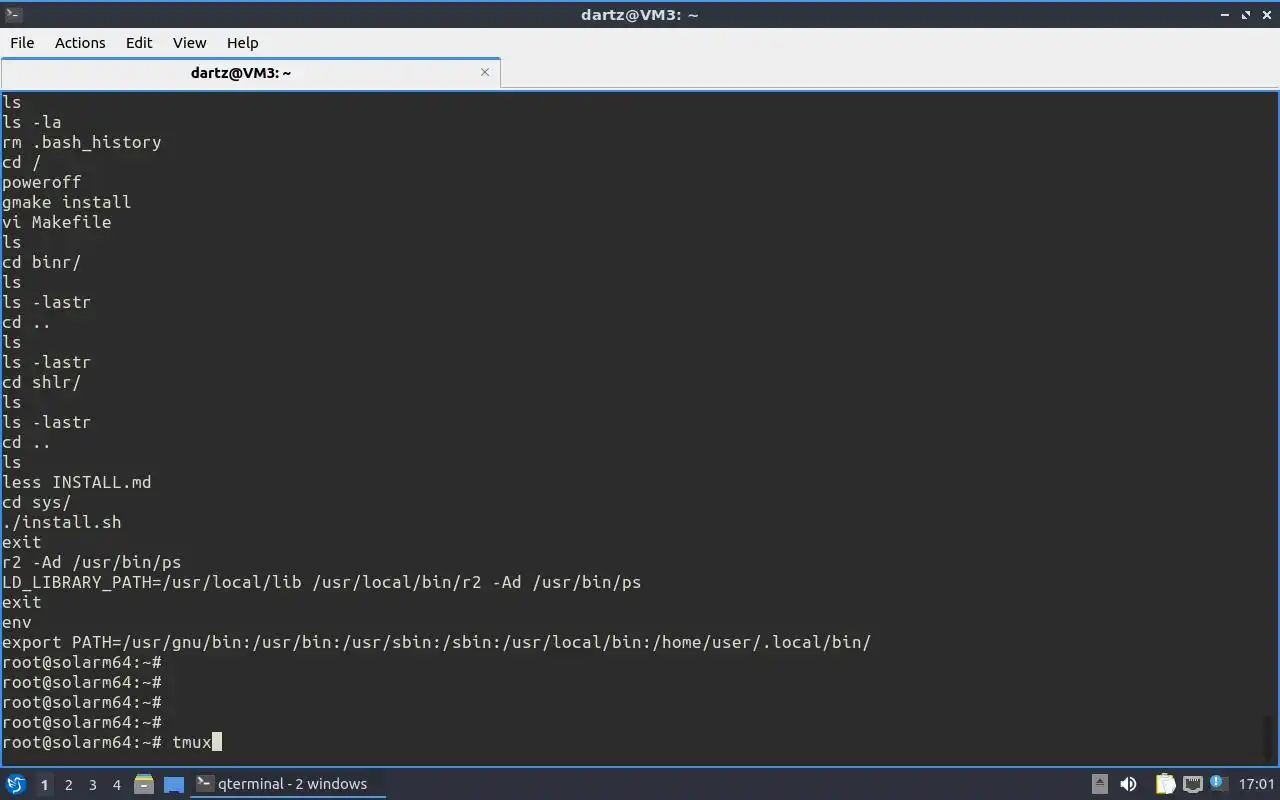Click the 'ls -la' history line
The width and height of the screenshot is (1280, 800).
pos(31,122)
